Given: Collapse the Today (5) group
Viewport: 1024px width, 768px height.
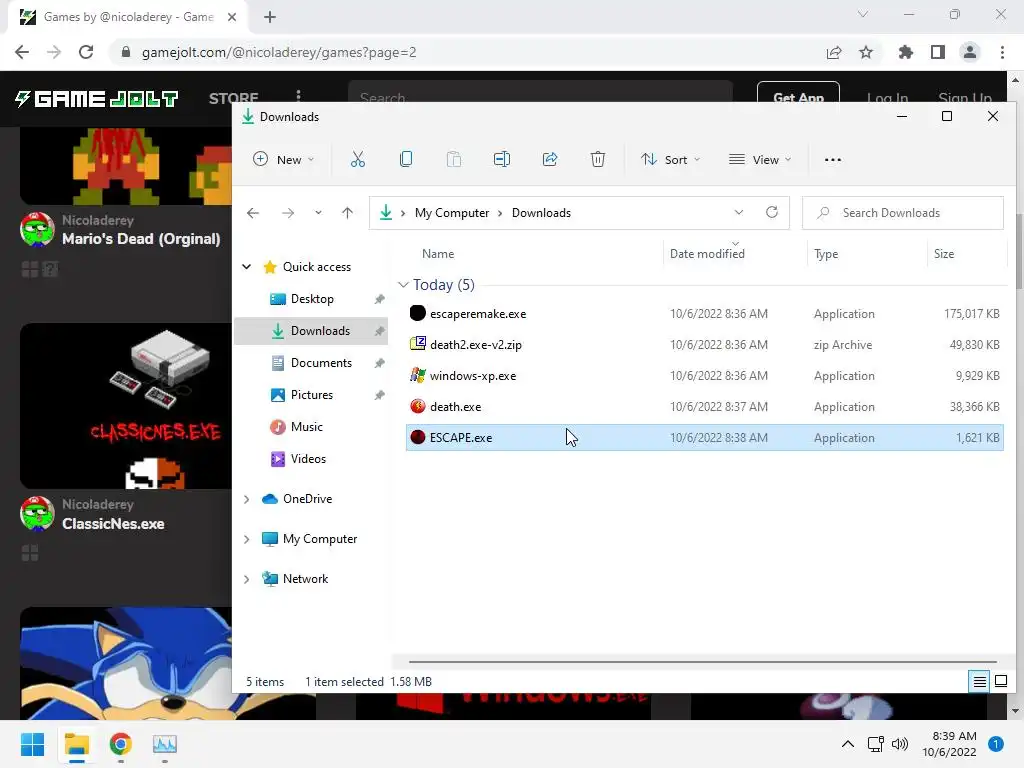Looking at the screenshot, I should 404,285.
